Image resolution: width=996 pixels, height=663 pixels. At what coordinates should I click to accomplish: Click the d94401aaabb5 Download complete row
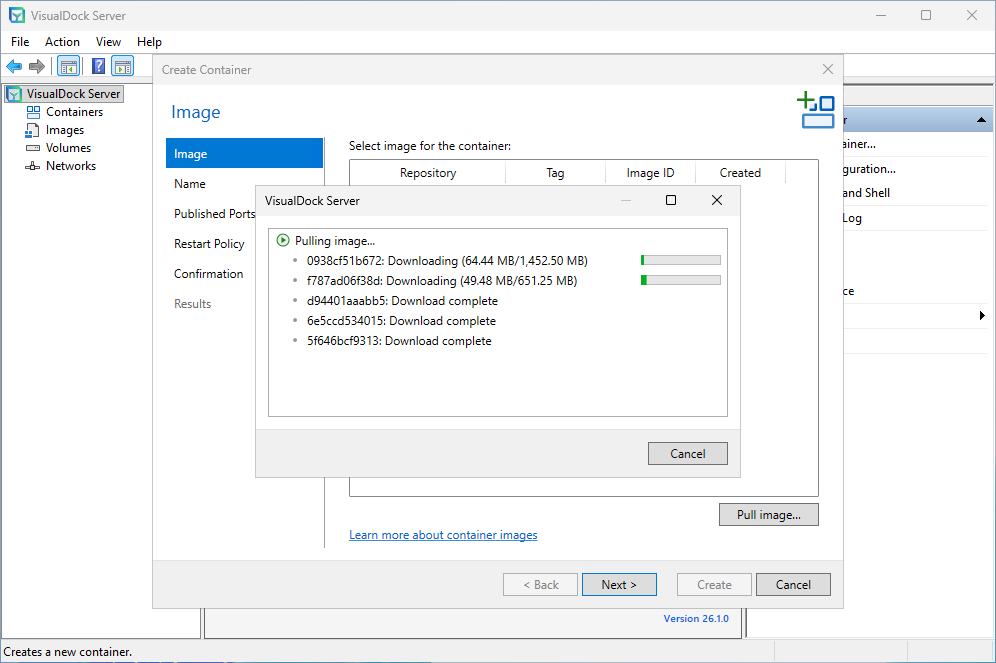(x=402, y=301)
